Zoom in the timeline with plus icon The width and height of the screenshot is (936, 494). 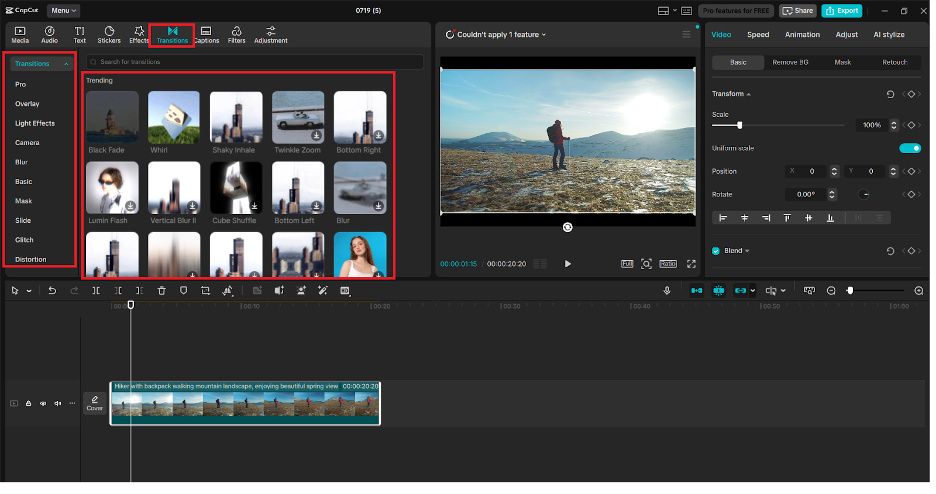tap(919, 291)
